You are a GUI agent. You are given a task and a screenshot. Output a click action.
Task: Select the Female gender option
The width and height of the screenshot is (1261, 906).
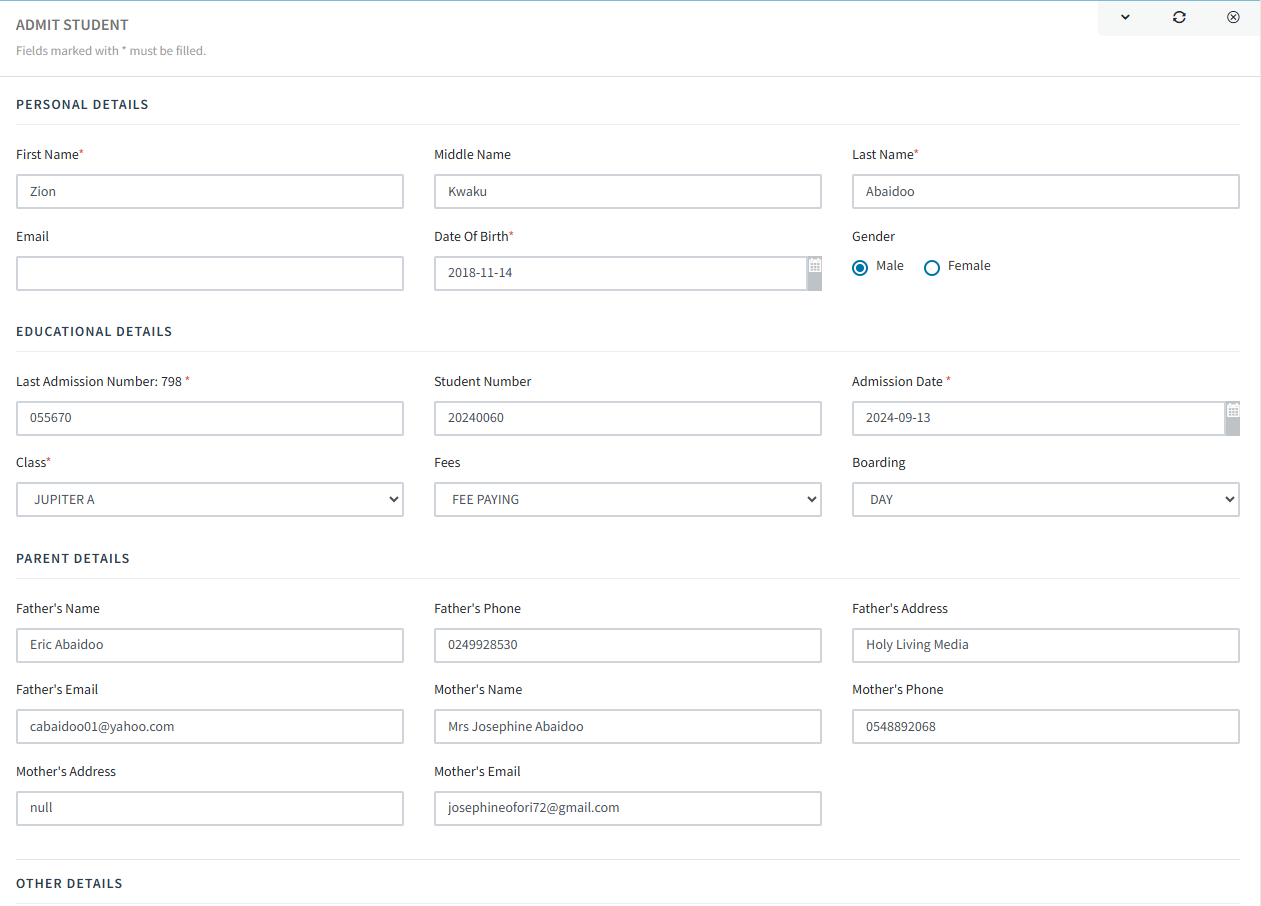[x=932, y=268]
